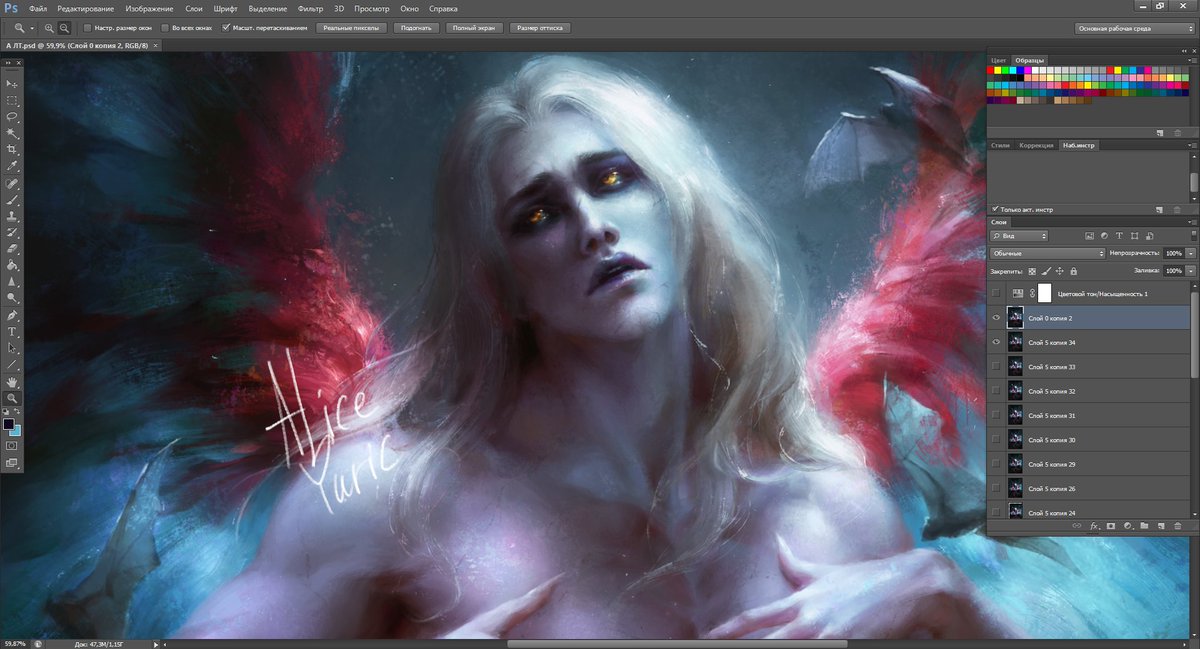This screenshot has width=1200, height=649.
Task: Switch to the Стили tab
Action: [1000, 145]
